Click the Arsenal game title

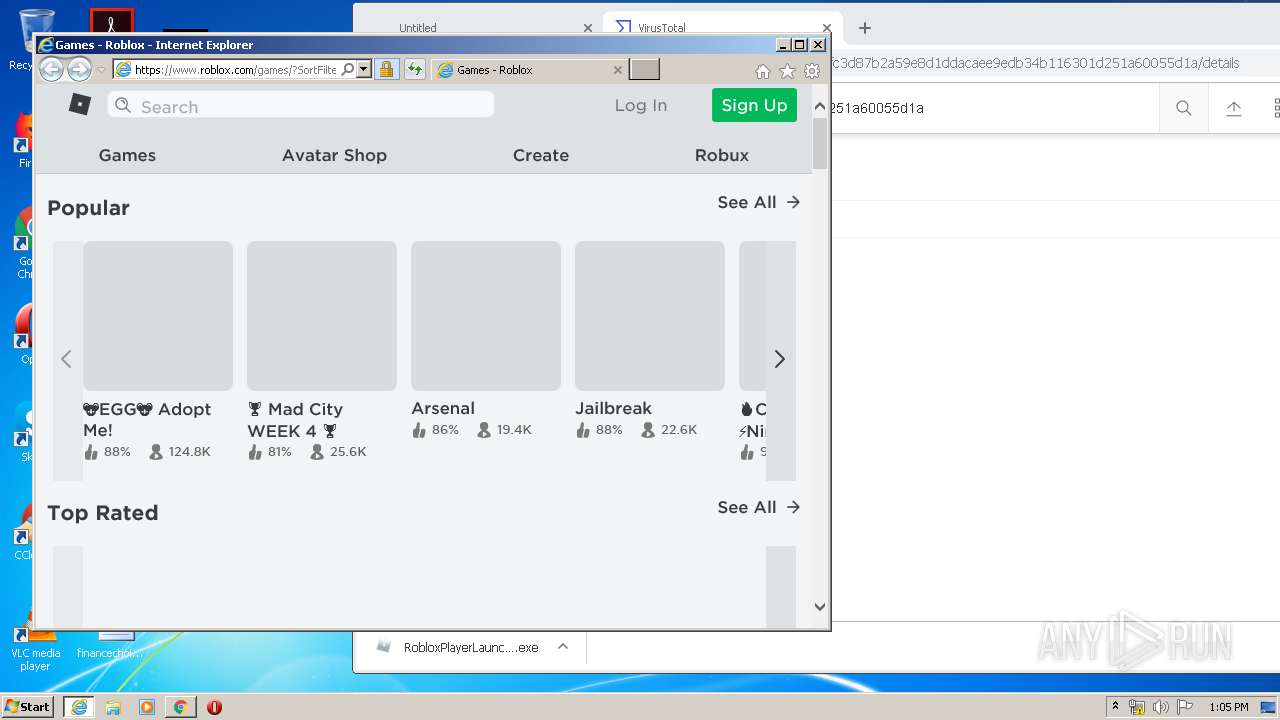point(443,408)
